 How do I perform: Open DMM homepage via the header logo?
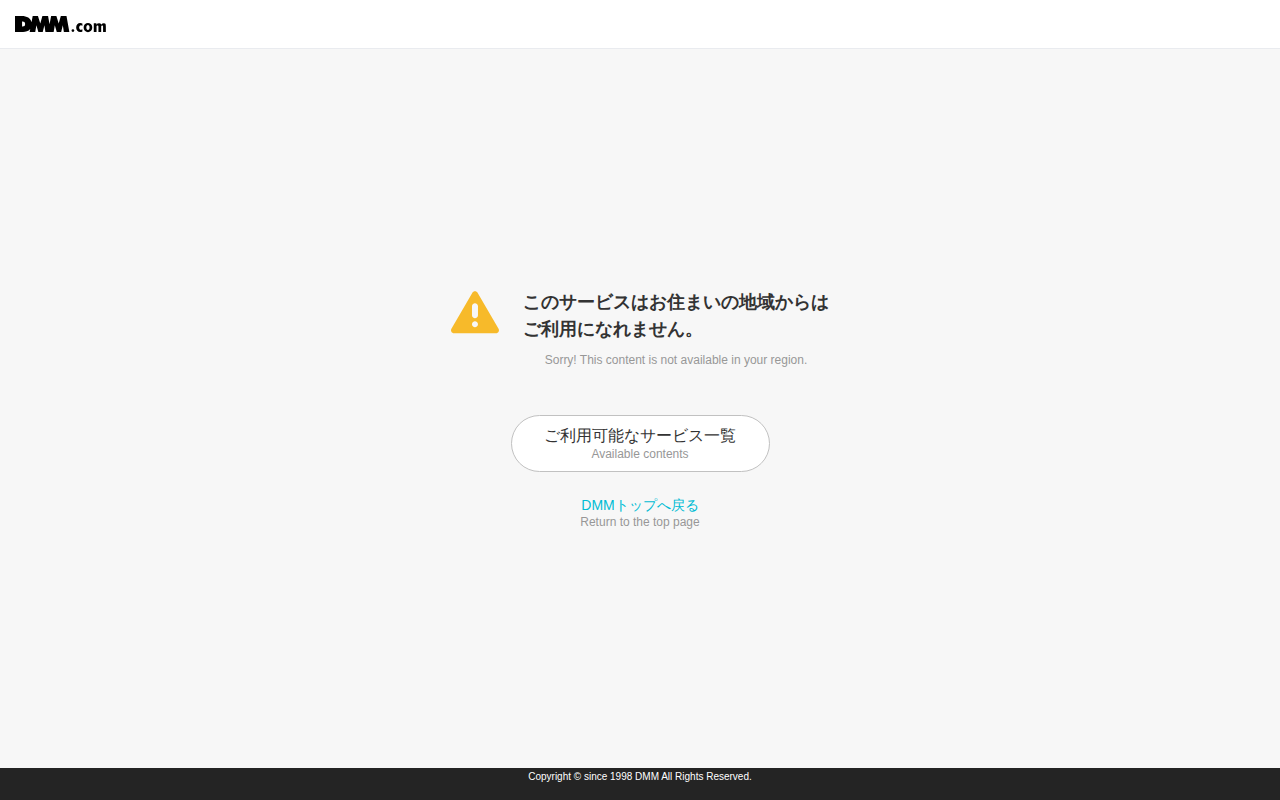60,25
